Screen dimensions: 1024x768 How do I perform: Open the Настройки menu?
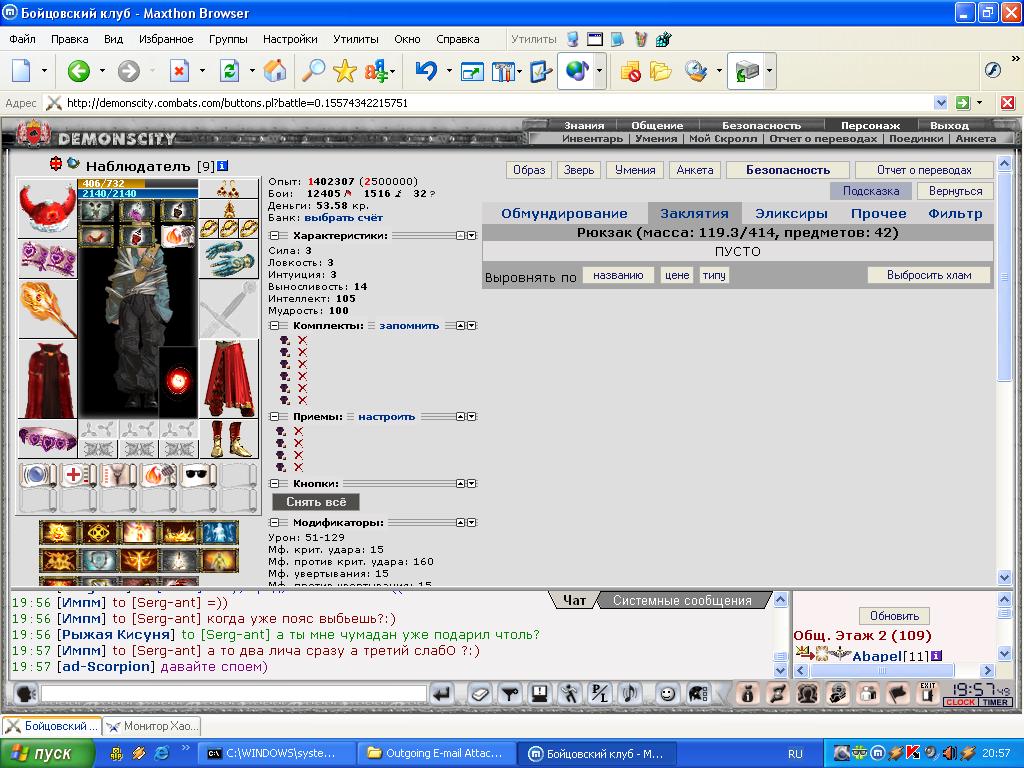[x=290, y=39]
